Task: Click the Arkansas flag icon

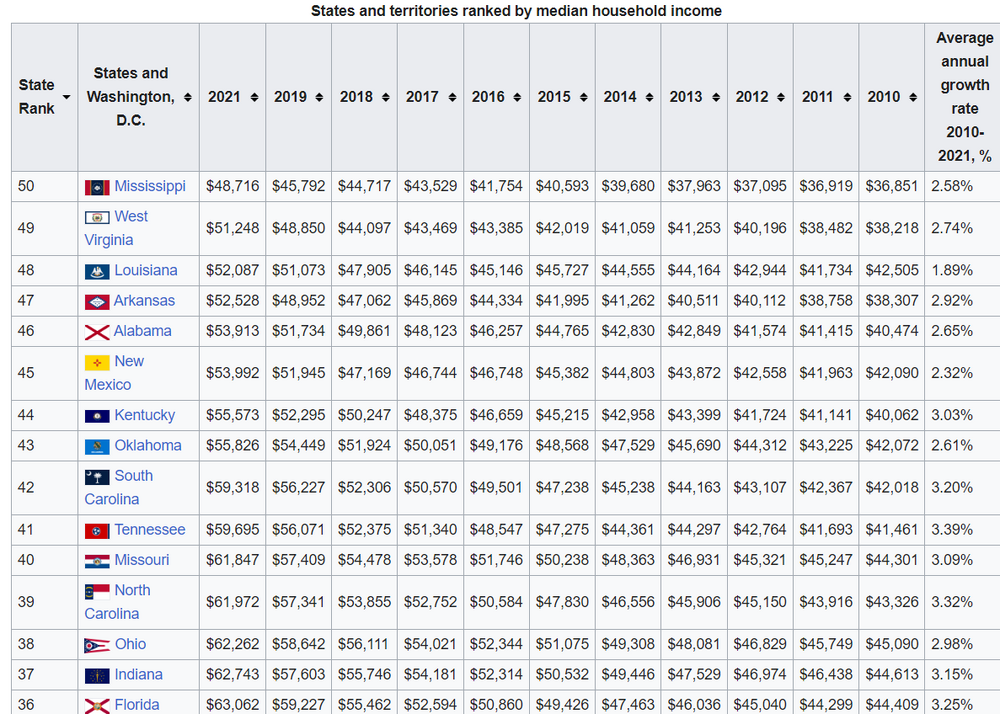Action: tap(97, 301)
